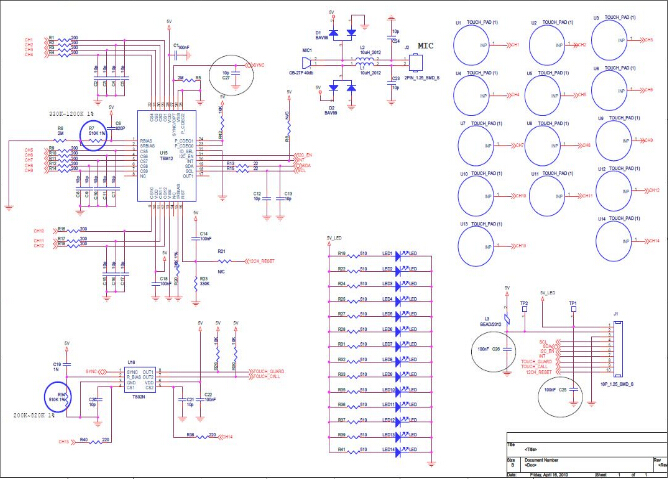
Task: Select inductor L2 on the mic line
Action: (364, 58)
